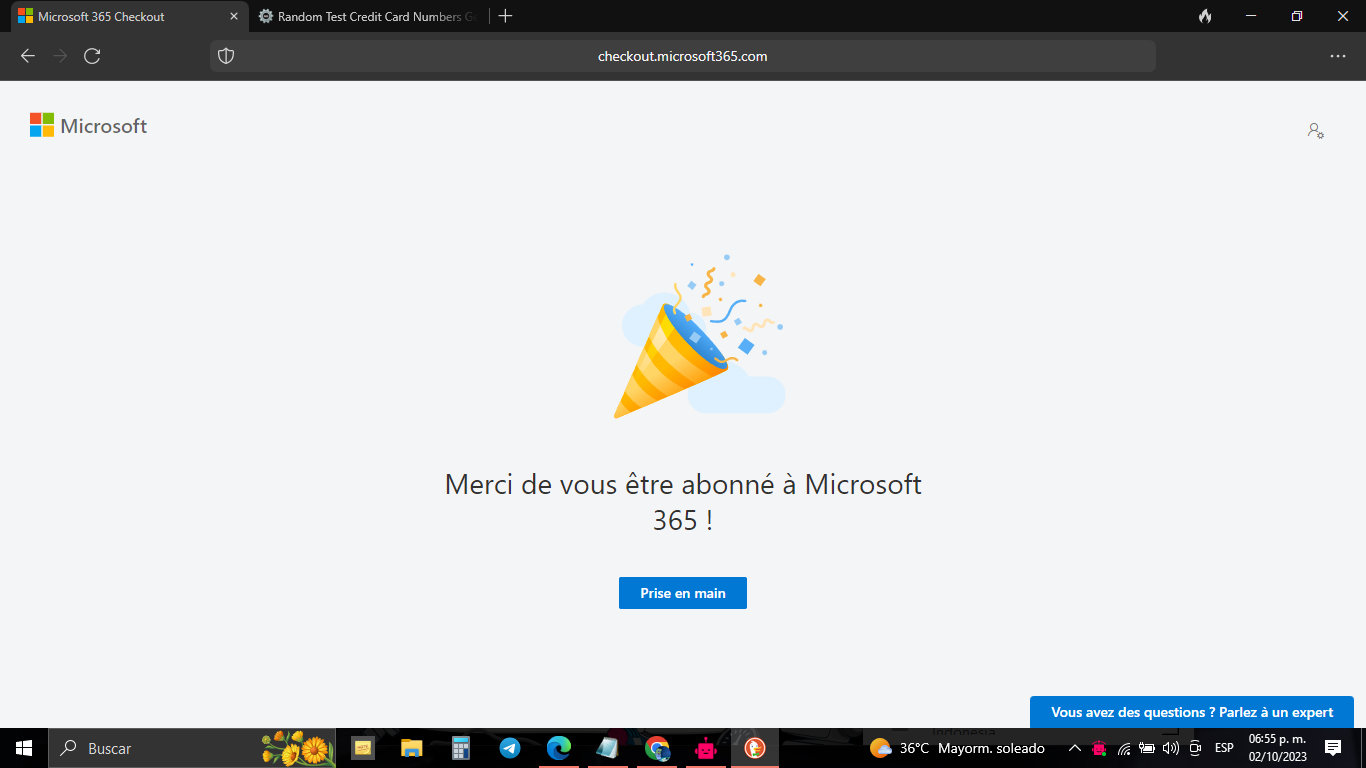
Task: Open Google Chrome from taskbar
Action: click(657, 748)
